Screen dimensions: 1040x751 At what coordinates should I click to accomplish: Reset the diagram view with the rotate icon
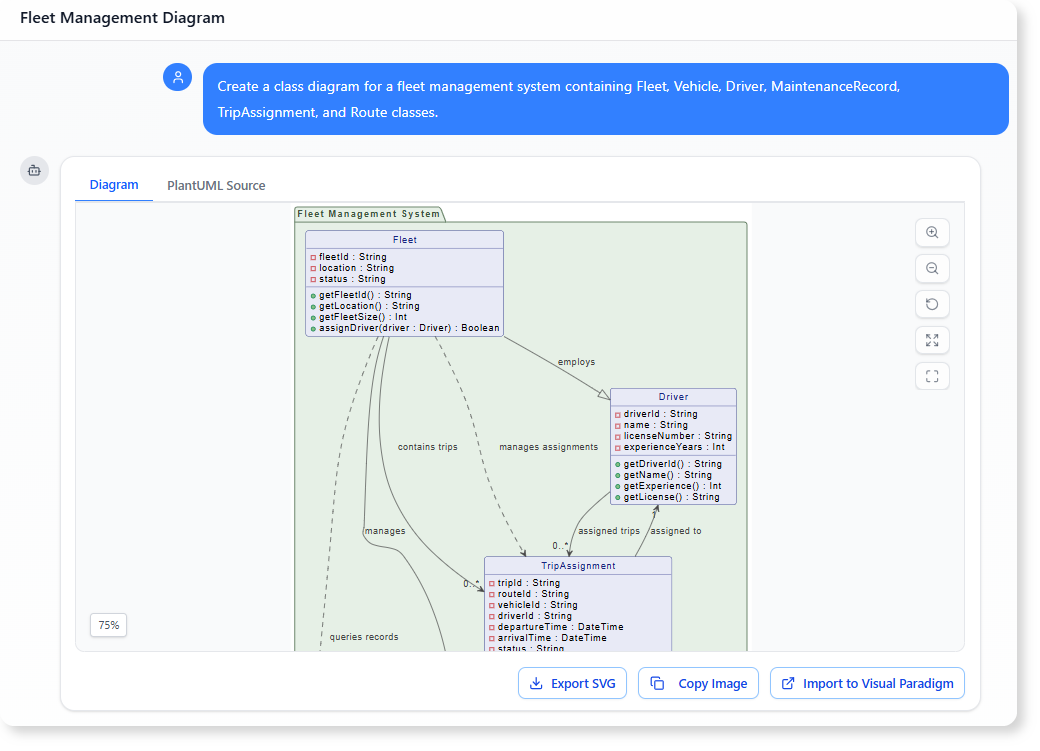pos(932,304)
